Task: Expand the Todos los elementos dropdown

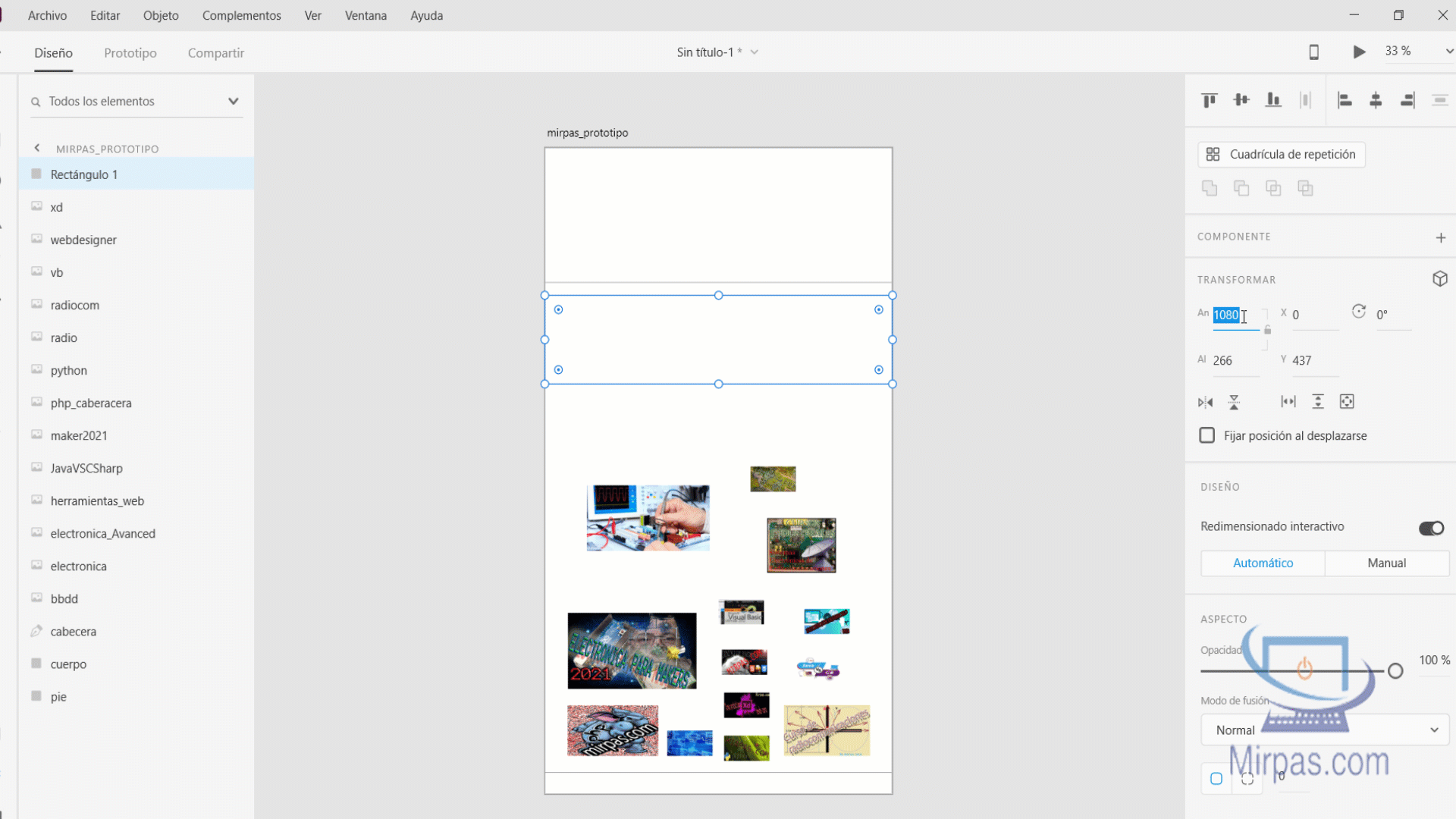Action: click(x=233, y=101)
